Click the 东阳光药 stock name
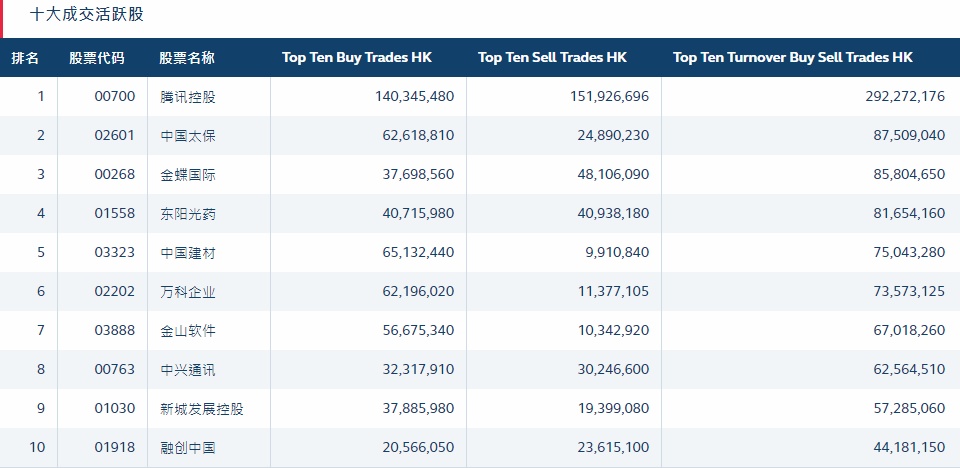This screenshot has width=960, height=468. pos(188,214)
